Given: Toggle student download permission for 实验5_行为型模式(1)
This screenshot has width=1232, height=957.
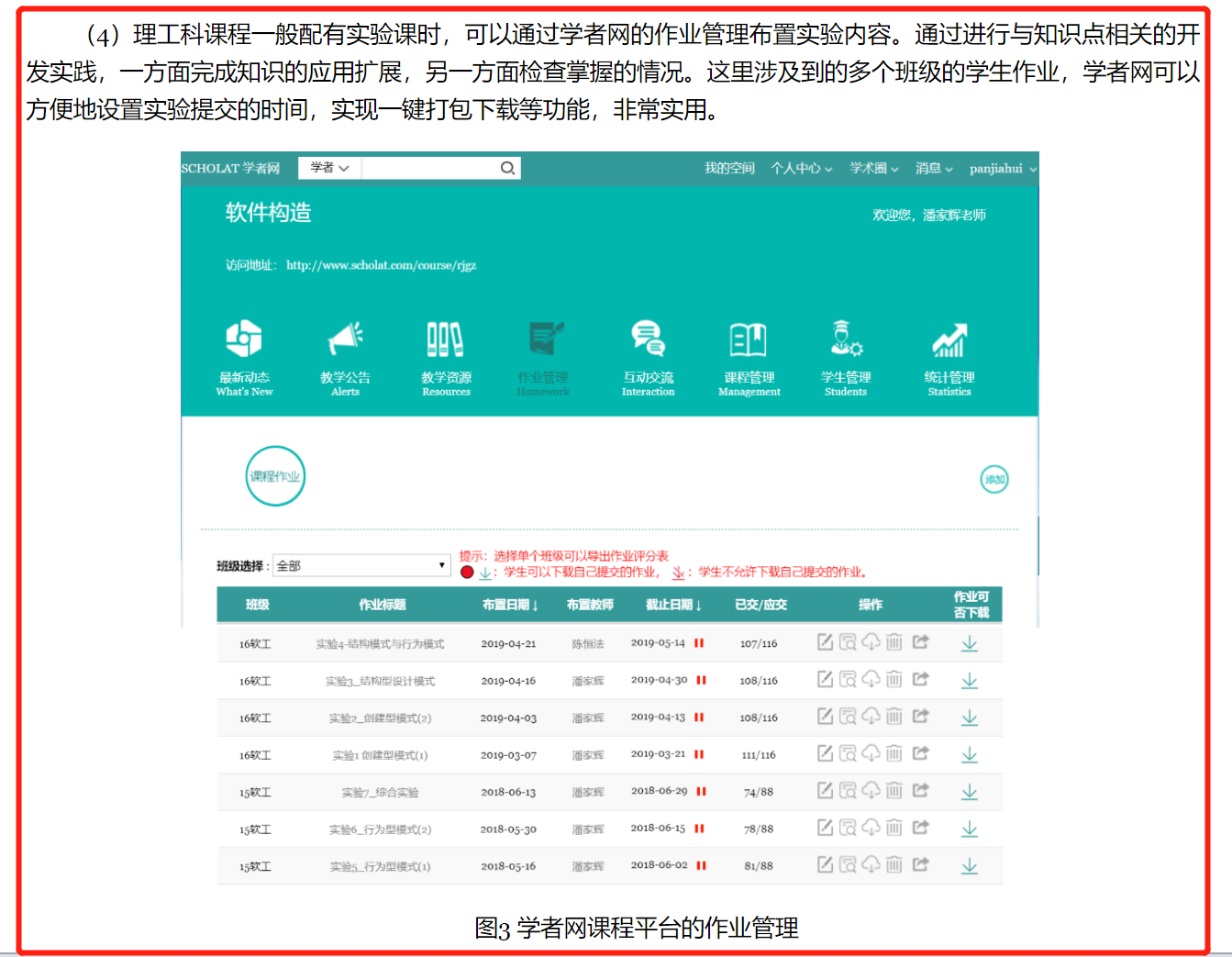Looking at the screenshot, I should click(x=969, y=866).
